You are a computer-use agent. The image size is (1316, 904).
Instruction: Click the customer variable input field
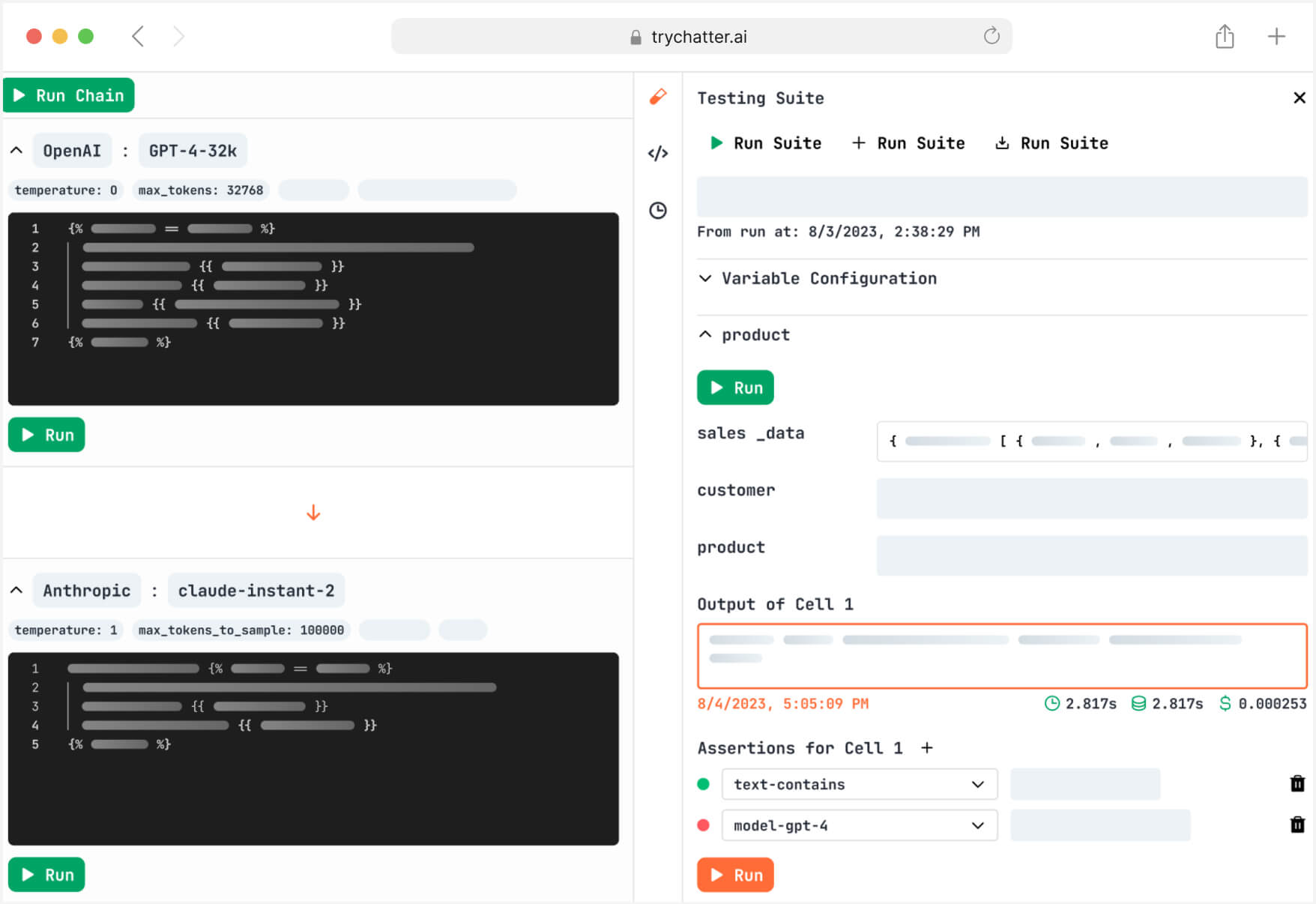coord(1091,498)
